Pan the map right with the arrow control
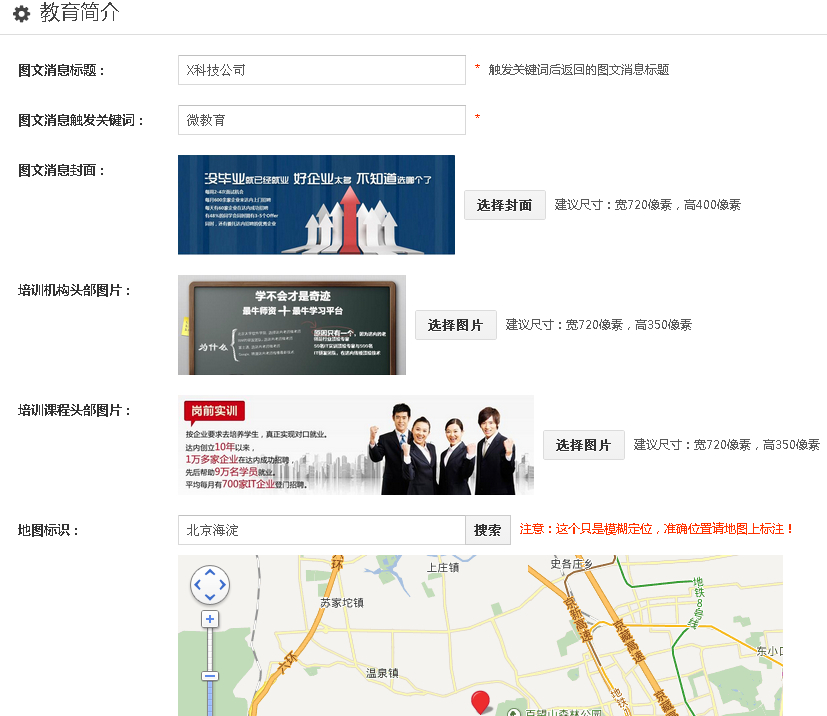Viewport: 827px width, 716px height. [222, 585]
